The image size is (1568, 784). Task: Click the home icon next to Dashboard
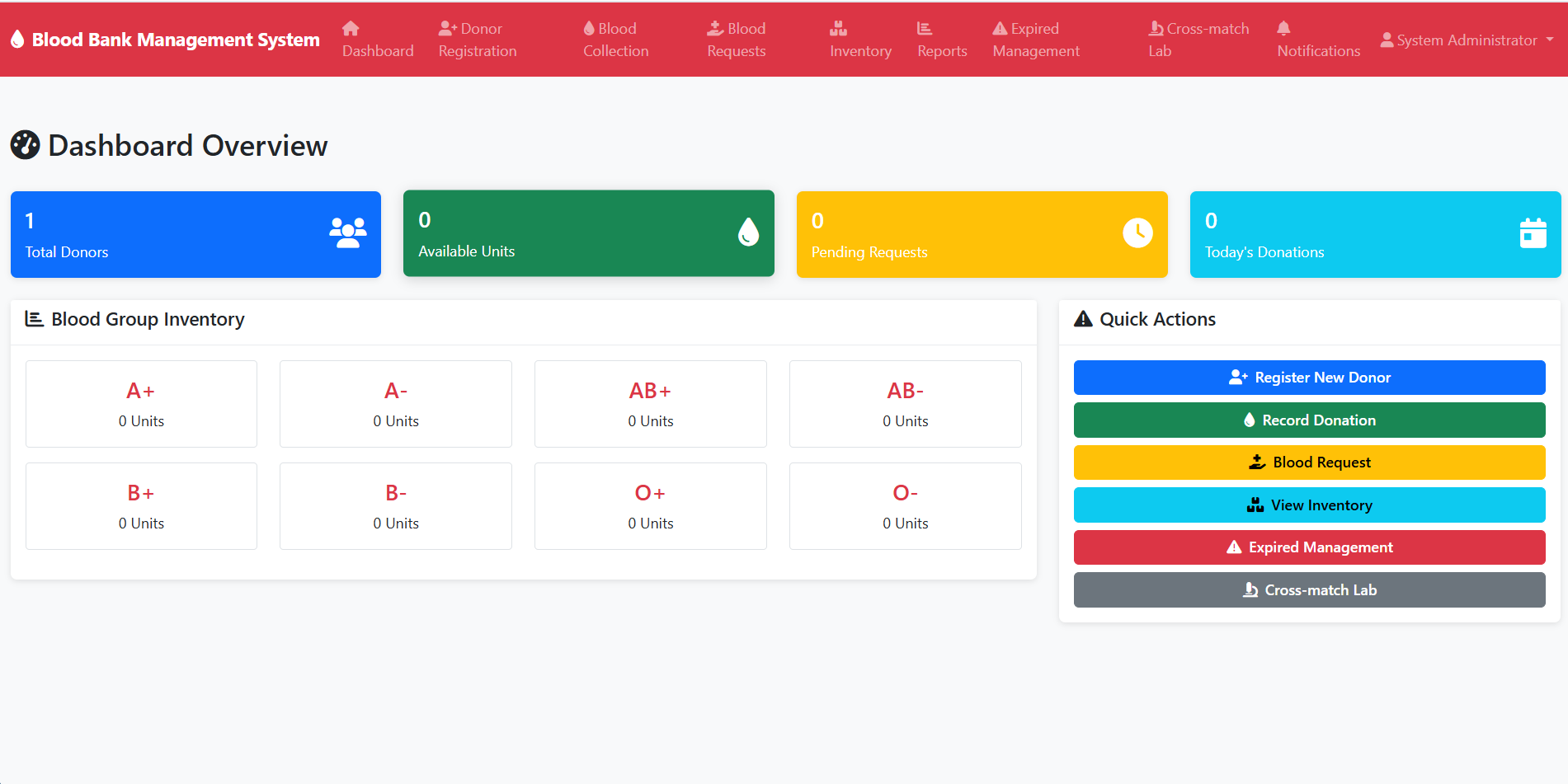point(350,27)
